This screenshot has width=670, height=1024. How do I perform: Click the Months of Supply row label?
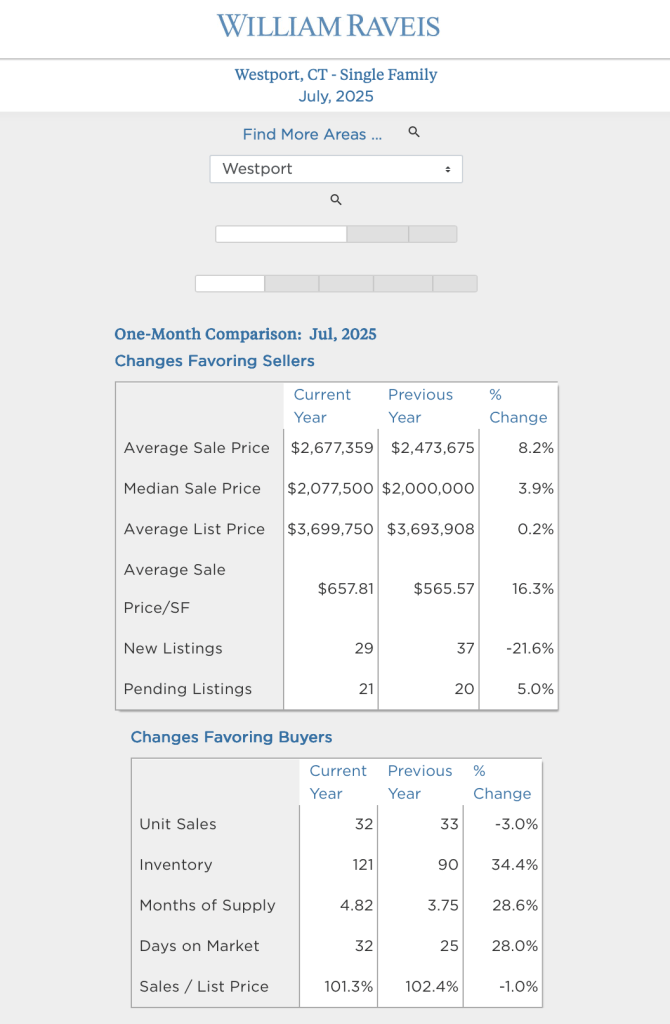(x=207, y=905)
